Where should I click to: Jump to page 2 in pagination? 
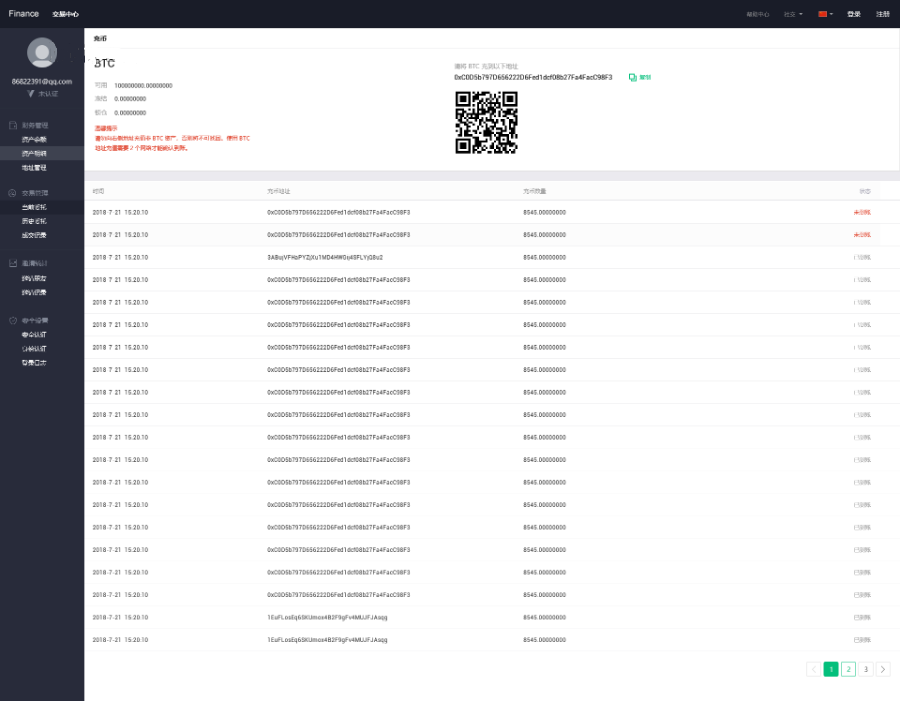[848, 669]
